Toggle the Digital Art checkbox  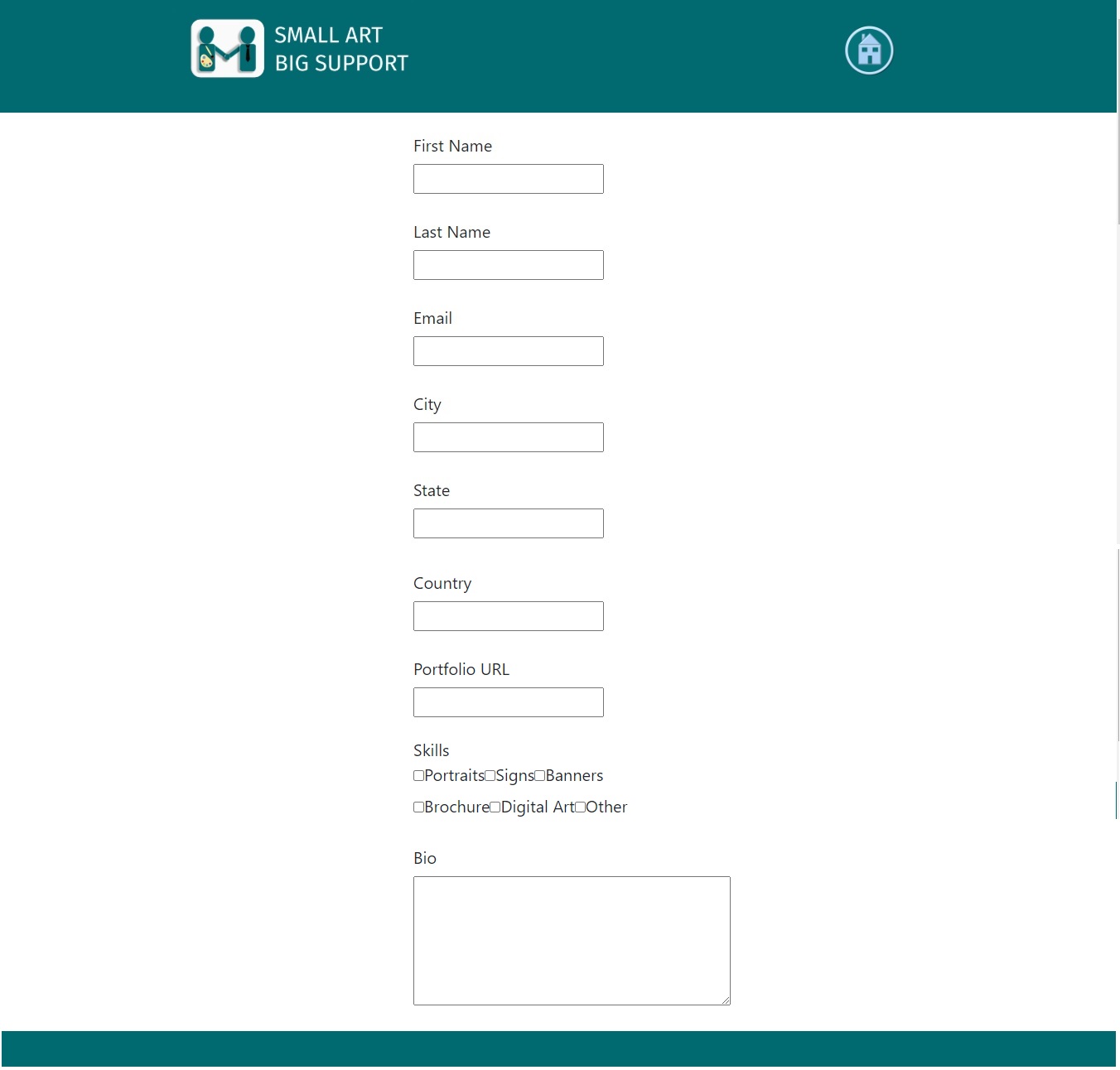(x=495, y=807)
